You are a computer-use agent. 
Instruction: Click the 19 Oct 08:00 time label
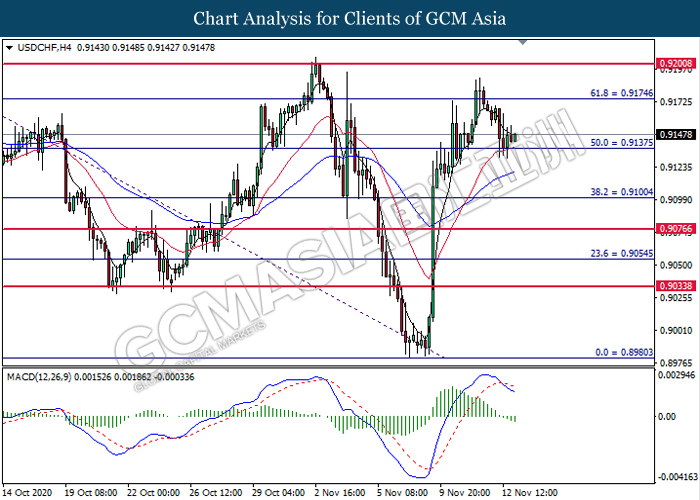pyautogui.click(x=91, y=493)
